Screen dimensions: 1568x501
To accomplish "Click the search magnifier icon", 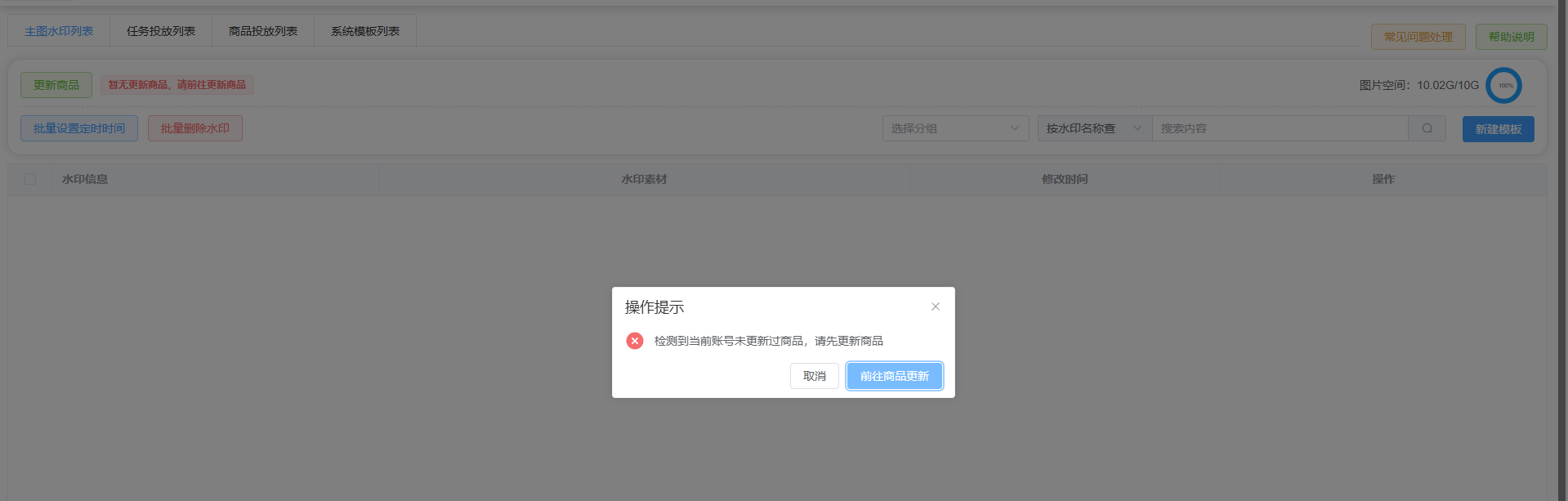I will (1427, 128).
